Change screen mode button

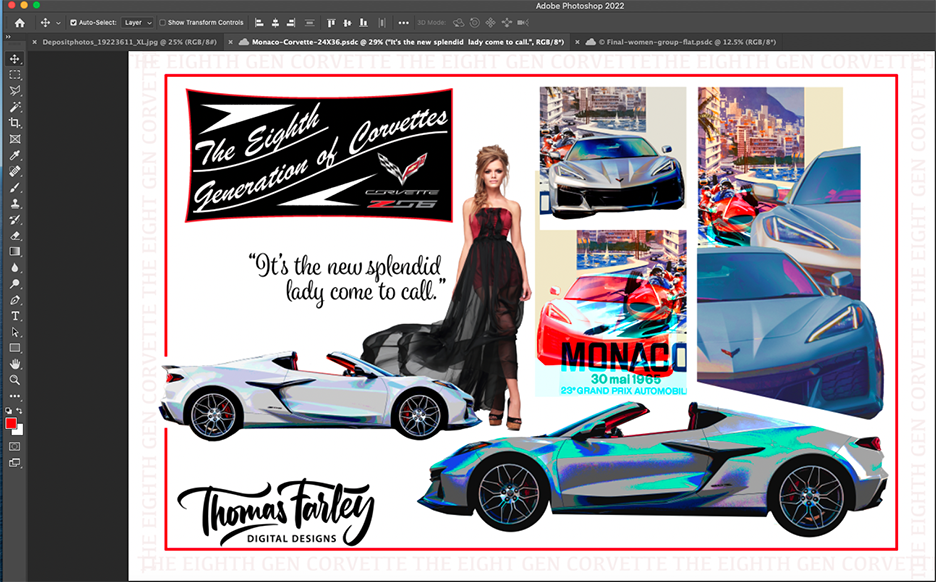click(15, 463)
